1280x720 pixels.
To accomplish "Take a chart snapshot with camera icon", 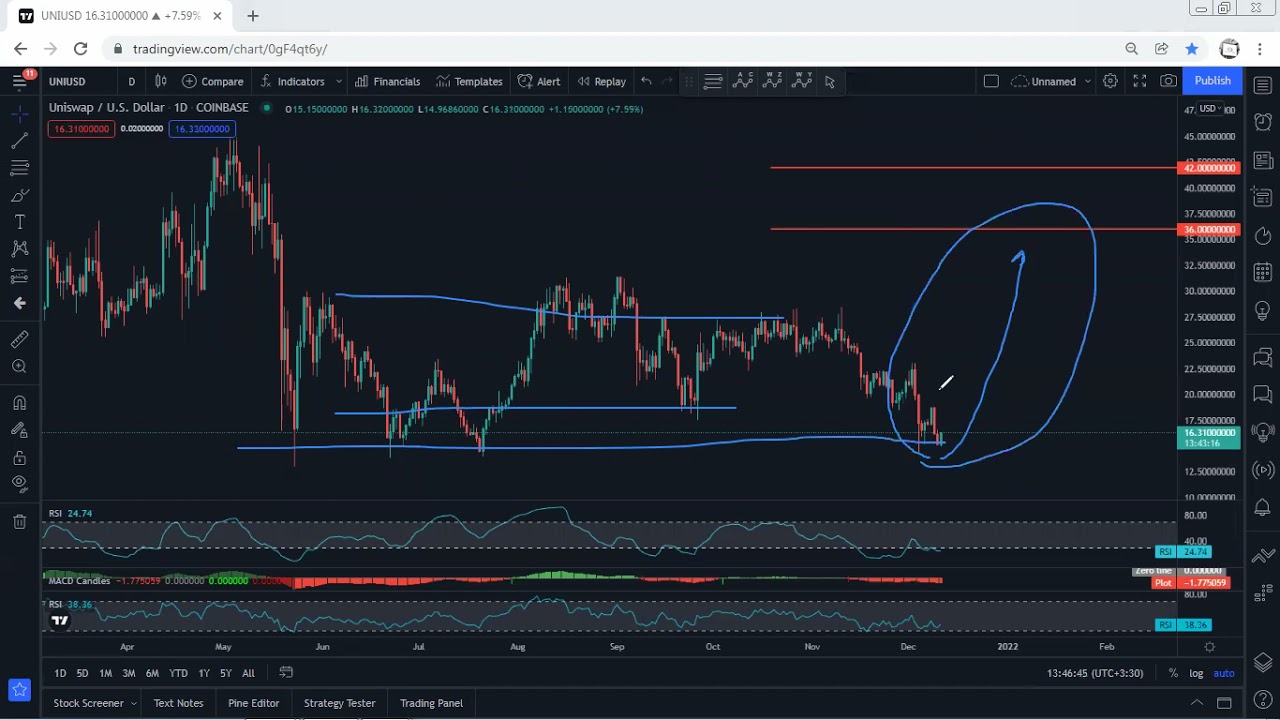I will (1168, 81).
